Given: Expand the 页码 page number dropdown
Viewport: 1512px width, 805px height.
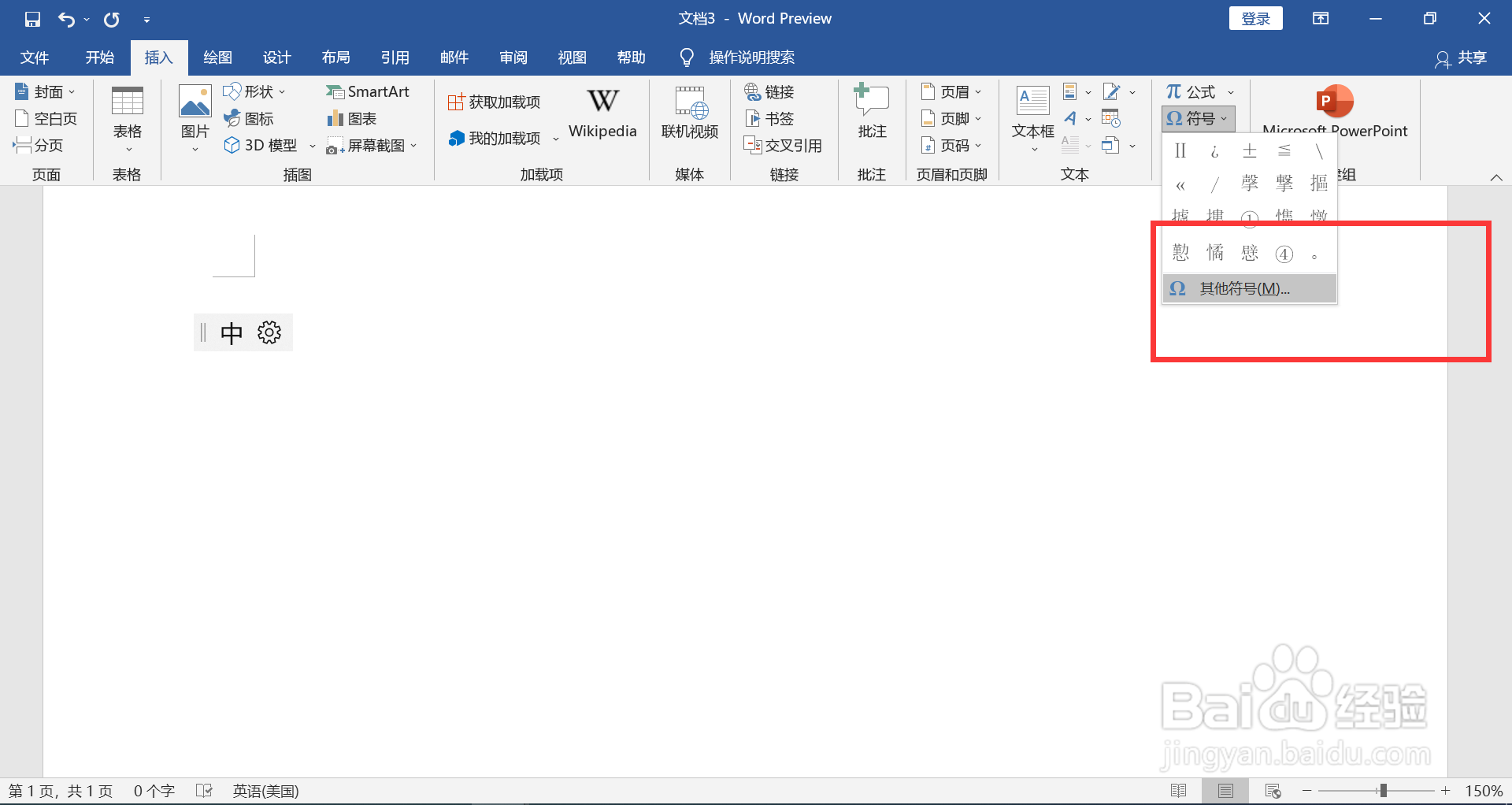Looking at the screenshot, I should point(951,145).
